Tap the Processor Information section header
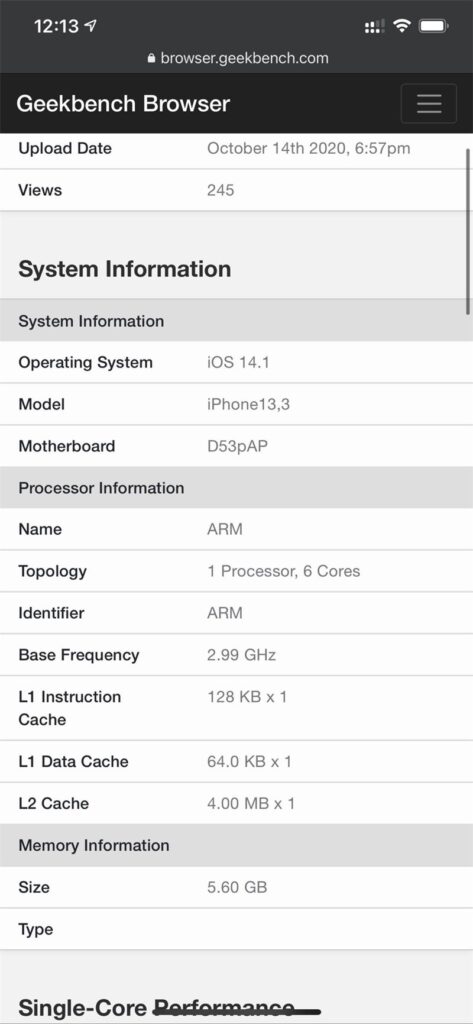This screenshot has width=473, height=1024. (236, 488)
